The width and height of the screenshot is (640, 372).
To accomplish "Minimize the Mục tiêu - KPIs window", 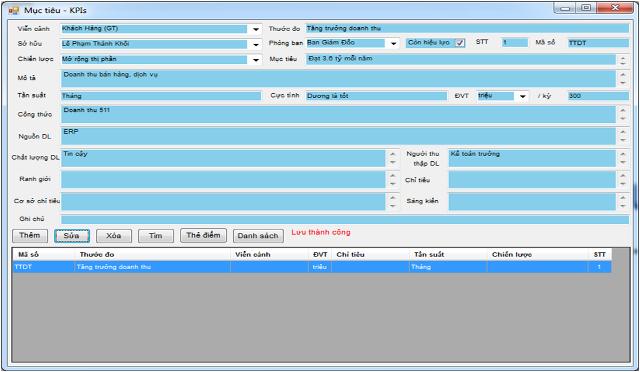I will click(x=564, y=8).
